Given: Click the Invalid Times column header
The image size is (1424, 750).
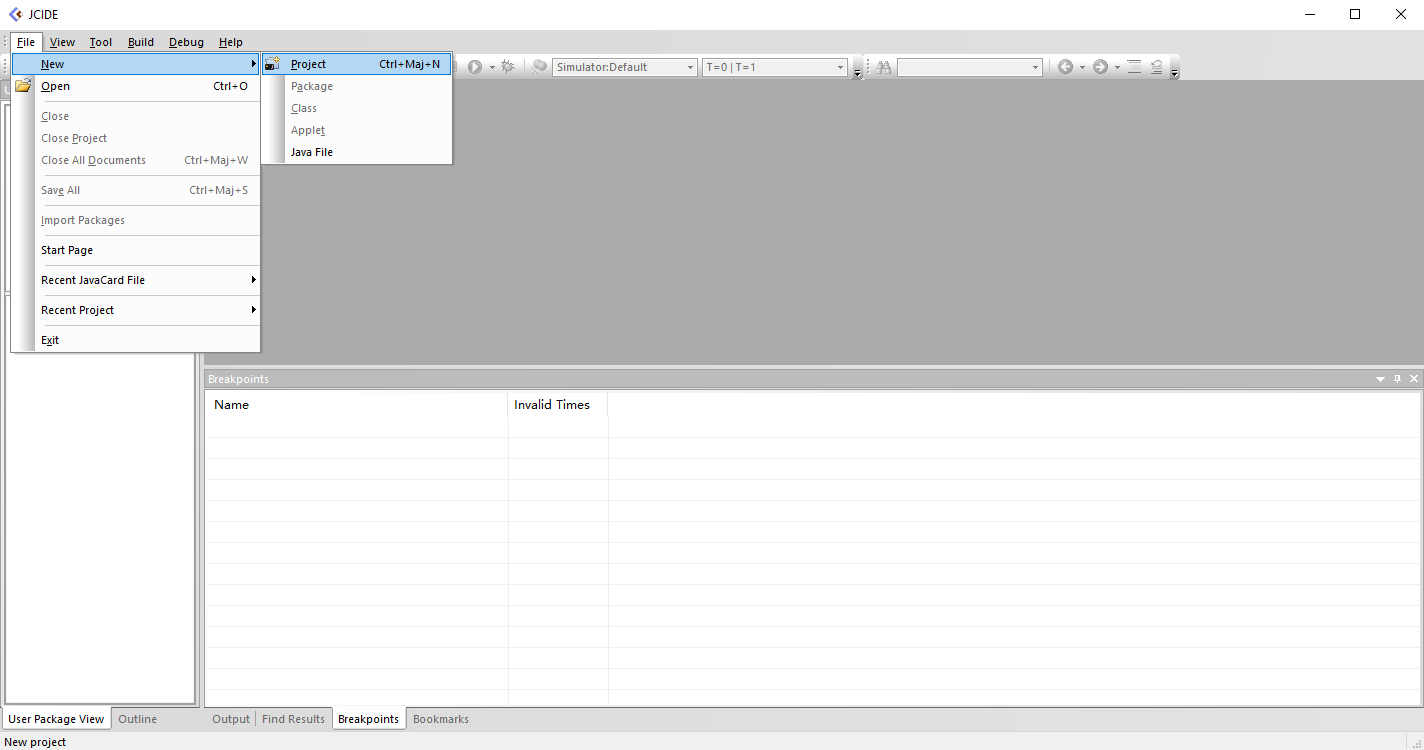Looking at the screenshot, I should click(x=552, y=405).
